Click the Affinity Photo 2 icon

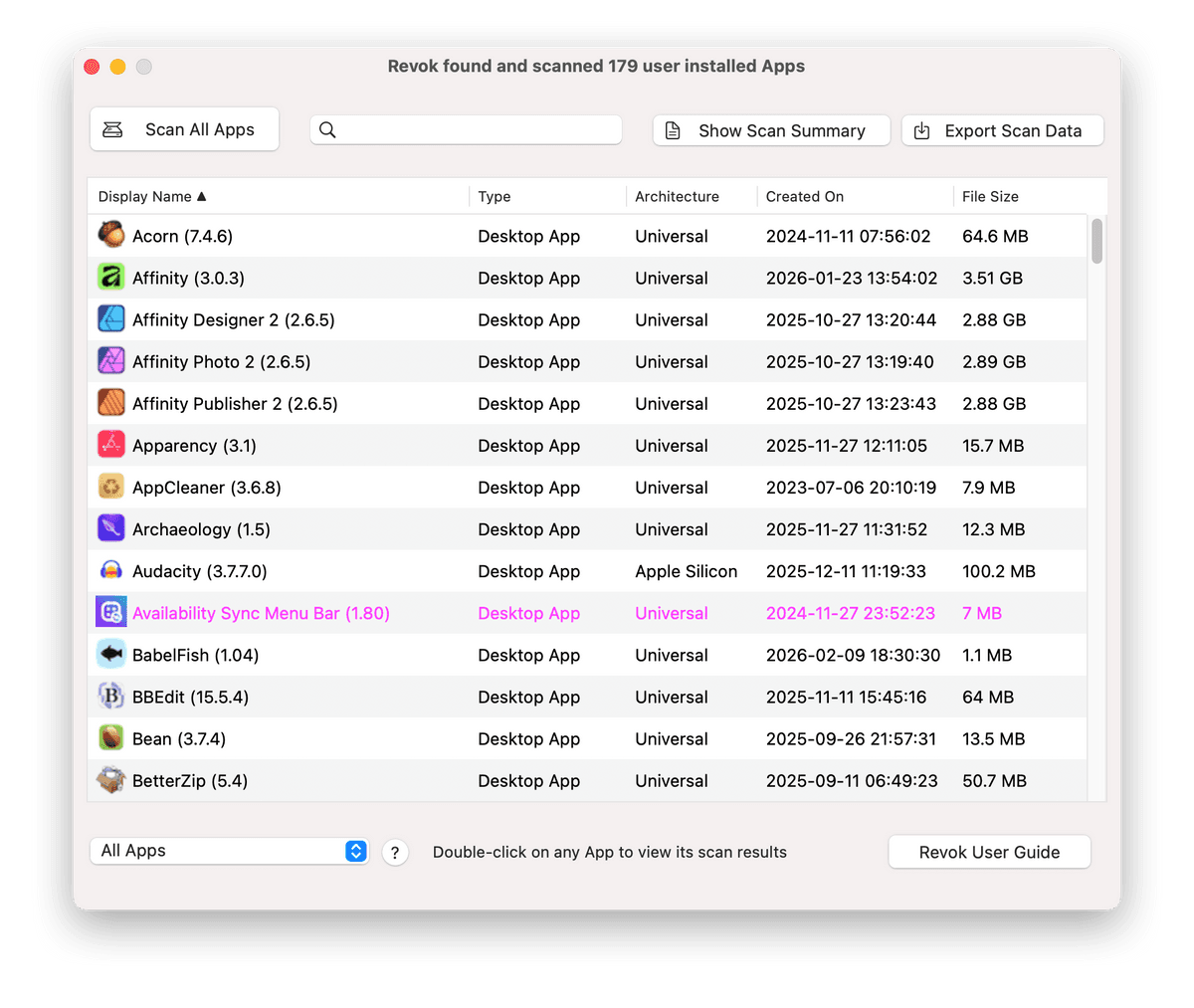[110, 361]
